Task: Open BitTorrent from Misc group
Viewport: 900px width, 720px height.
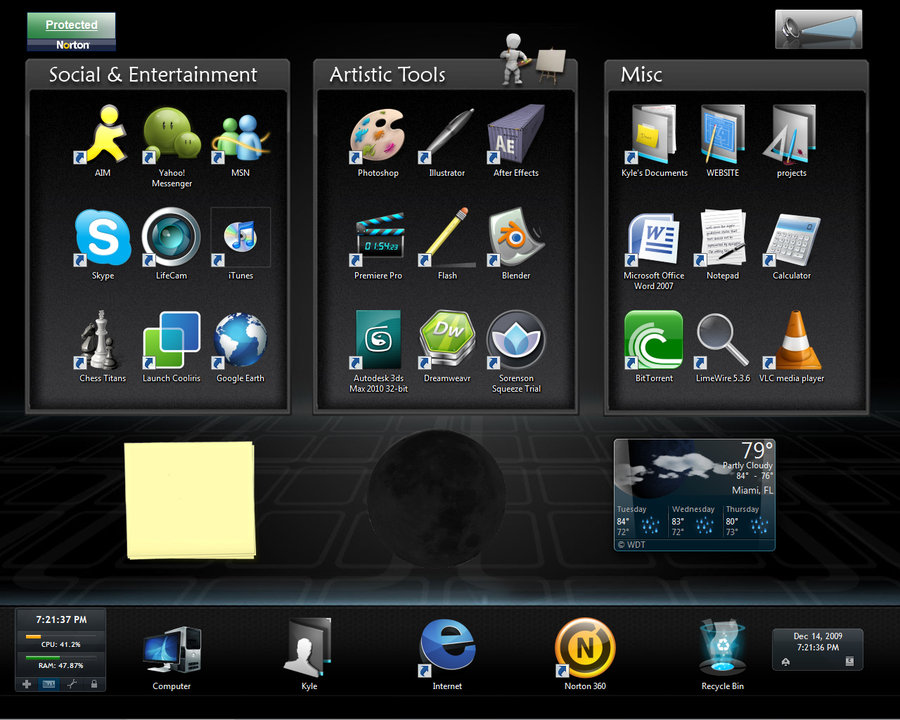Action: pos(653,340)
